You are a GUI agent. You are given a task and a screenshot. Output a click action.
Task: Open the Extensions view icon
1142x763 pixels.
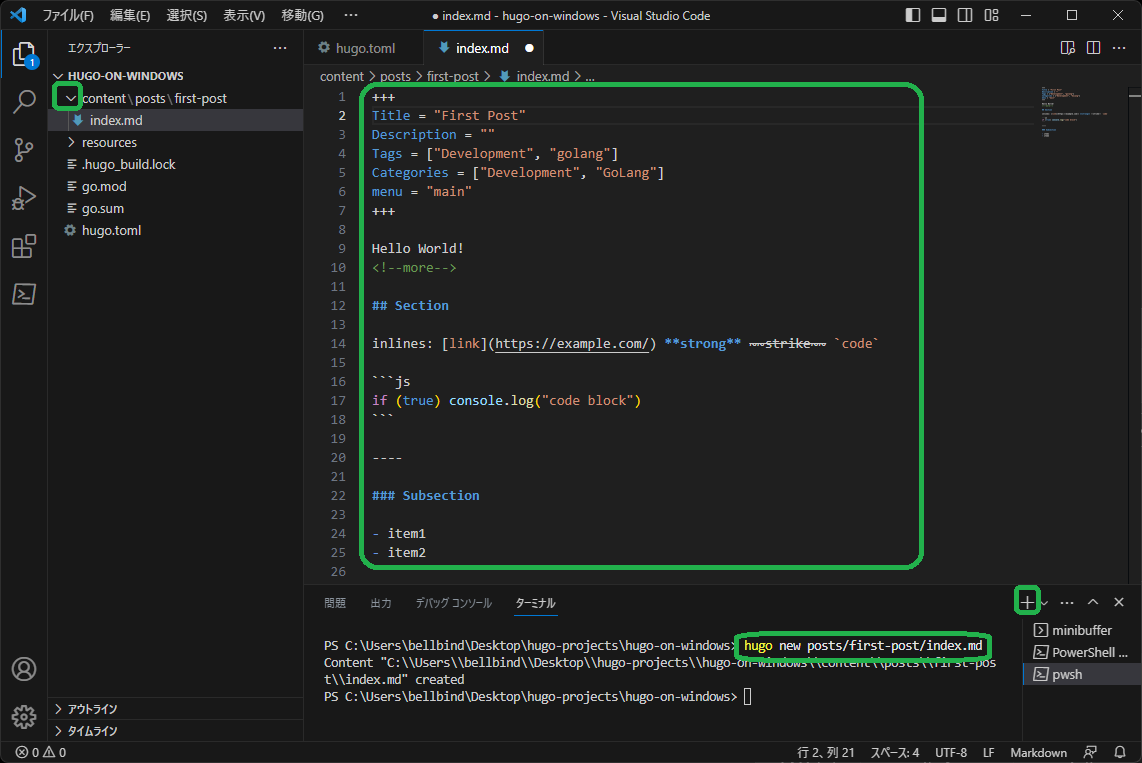[24, 246]
